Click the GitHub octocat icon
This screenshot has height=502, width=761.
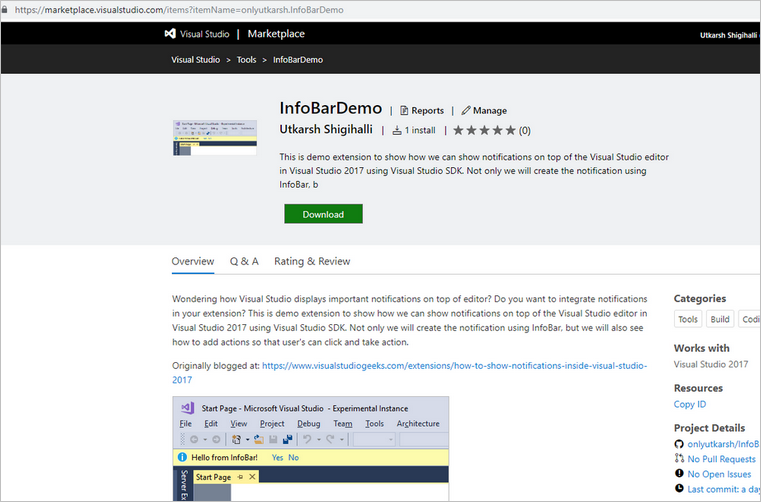[x=679, y=444]
